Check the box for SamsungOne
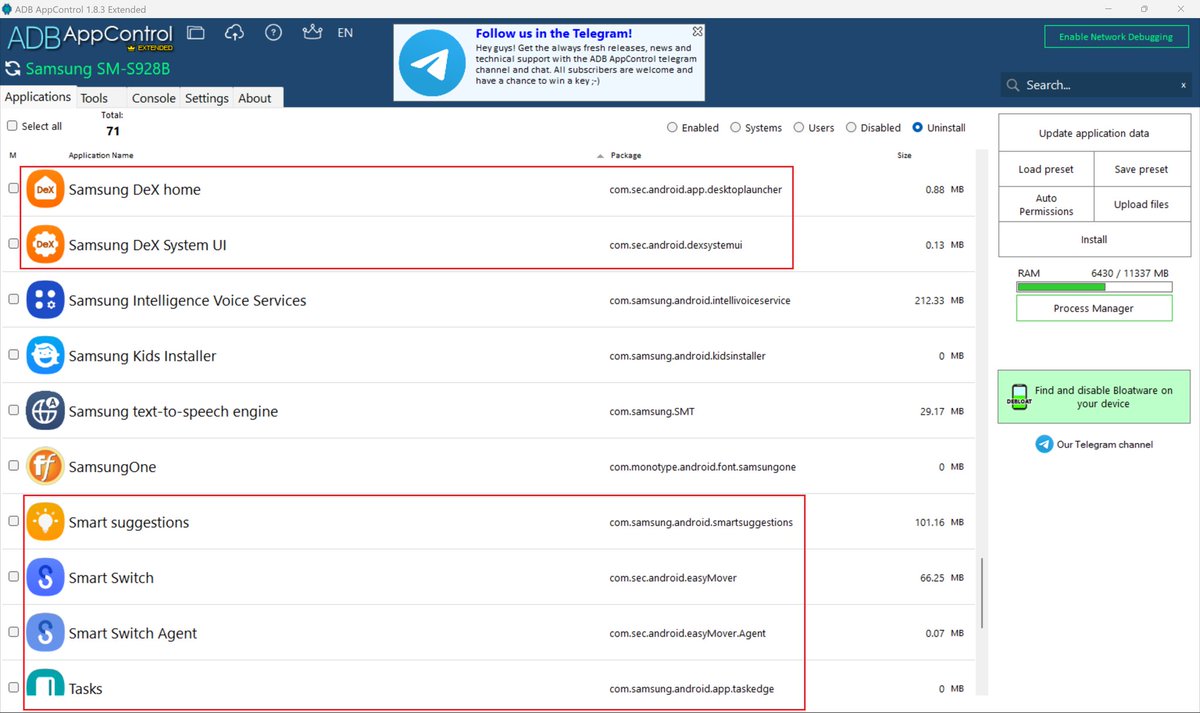 point(13,465)
